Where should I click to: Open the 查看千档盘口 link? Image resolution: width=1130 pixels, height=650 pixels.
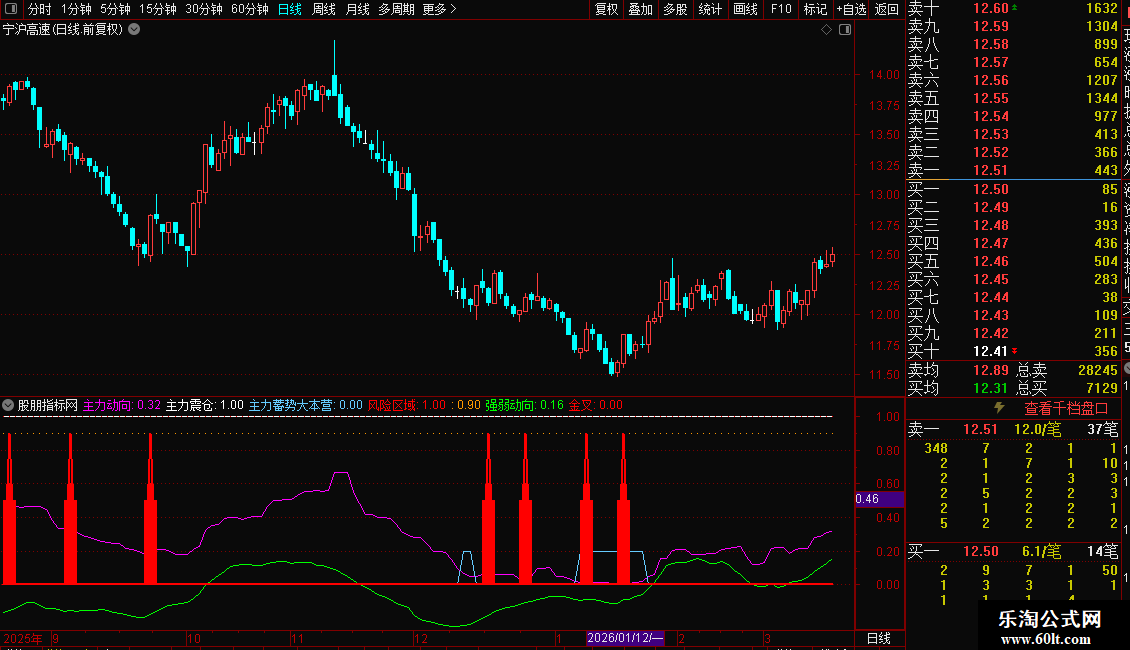pyautogui.click(x=1066, y=408)
